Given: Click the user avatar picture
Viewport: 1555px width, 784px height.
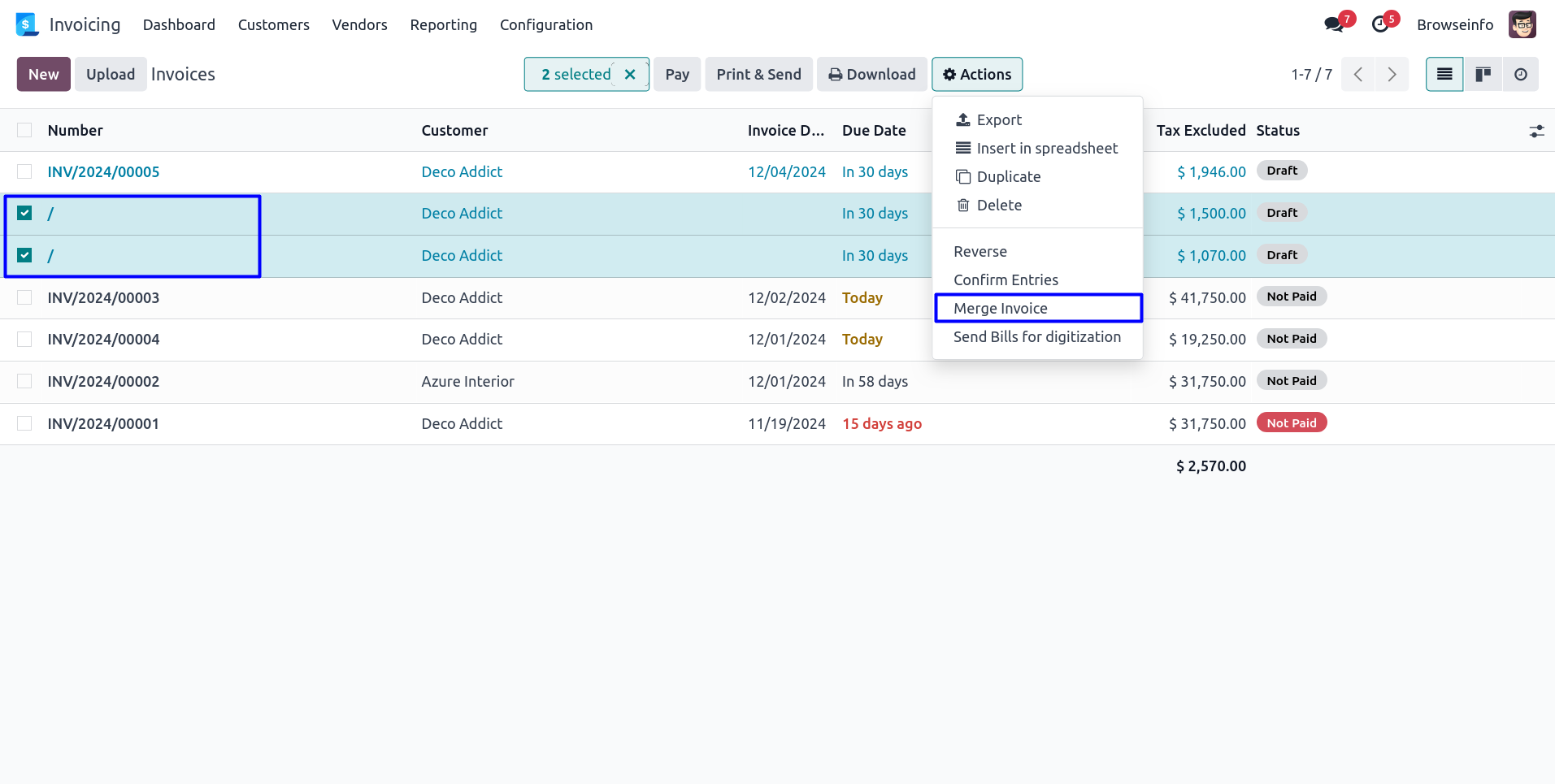Looking at the screenshot, I should (x=1522, y=24).
